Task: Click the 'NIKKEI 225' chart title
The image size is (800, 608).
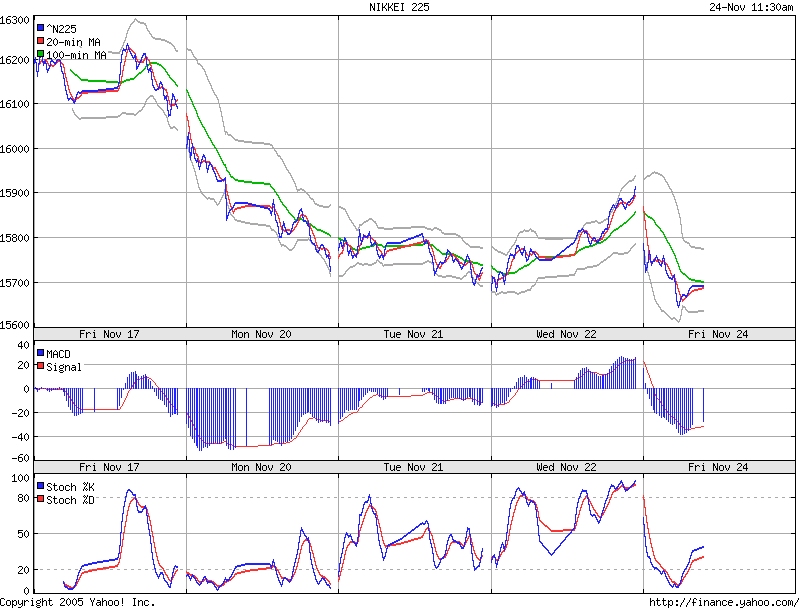Action: coord(399,7)
